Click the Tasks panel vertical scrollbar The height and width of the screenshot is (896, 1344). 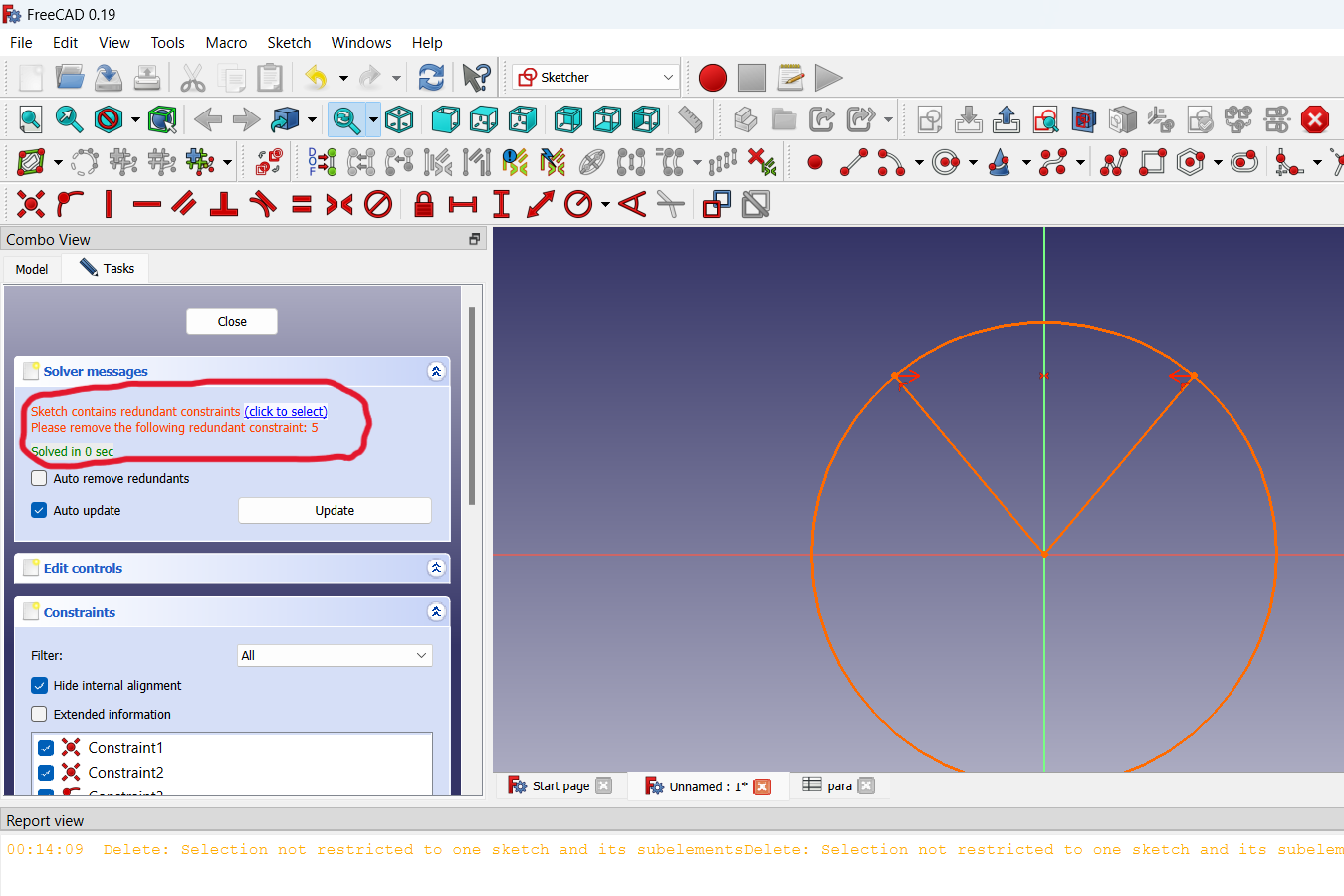(472, 405)
